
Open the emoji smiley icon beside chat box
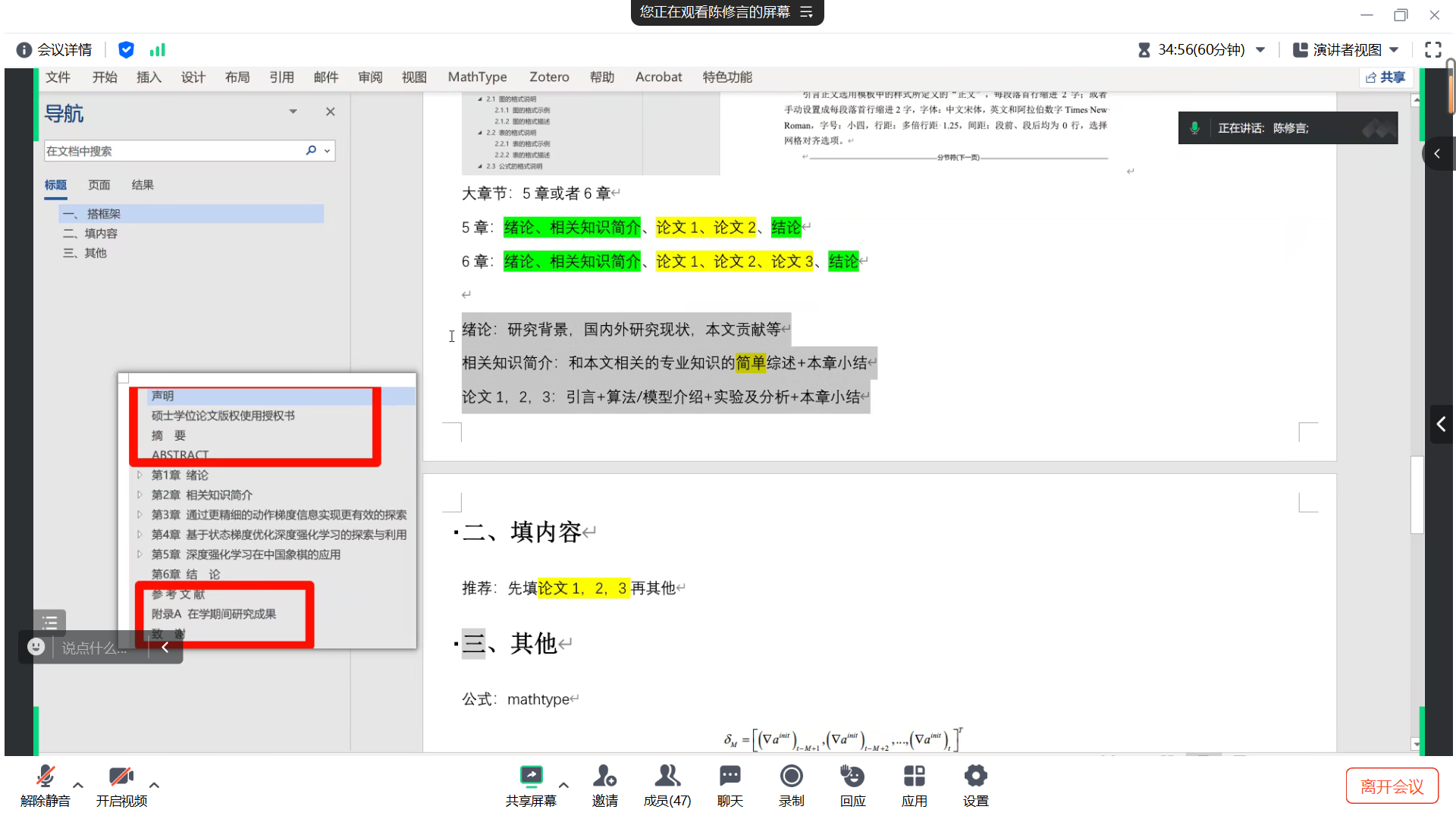pos(35,647)
